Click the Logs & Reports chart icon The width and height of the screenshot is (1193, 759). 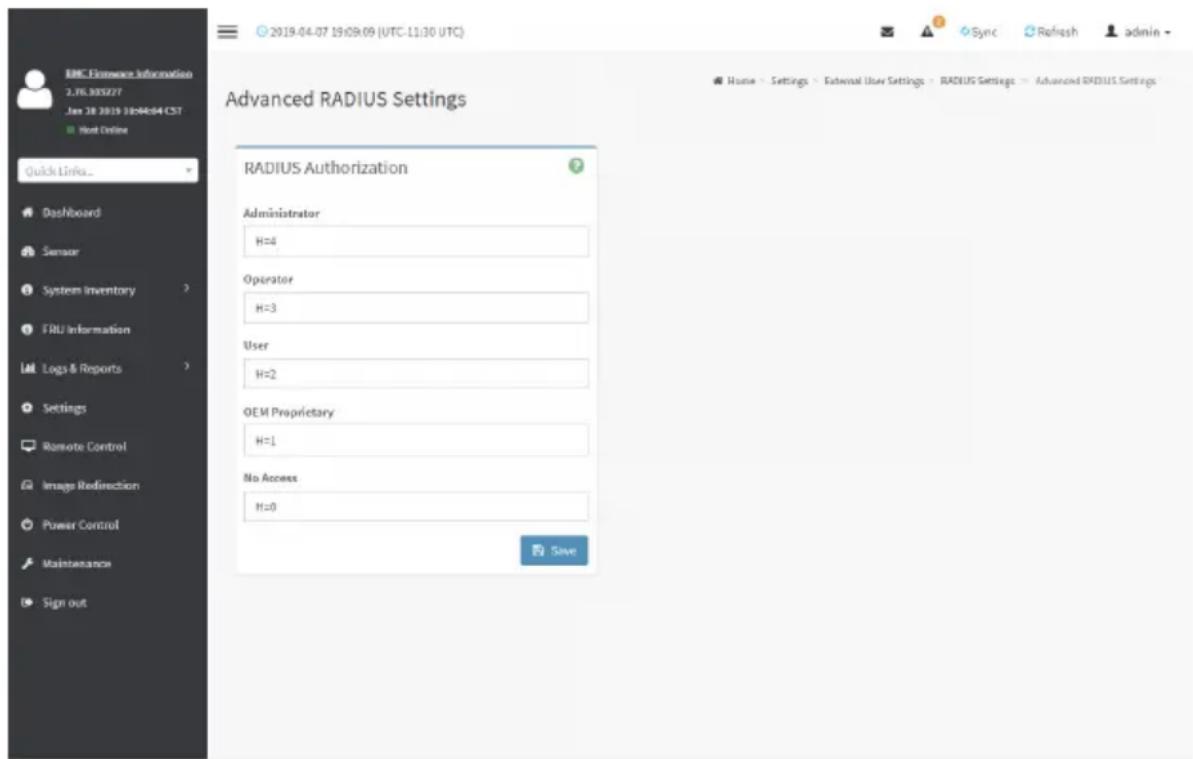(x=27, y=368)
